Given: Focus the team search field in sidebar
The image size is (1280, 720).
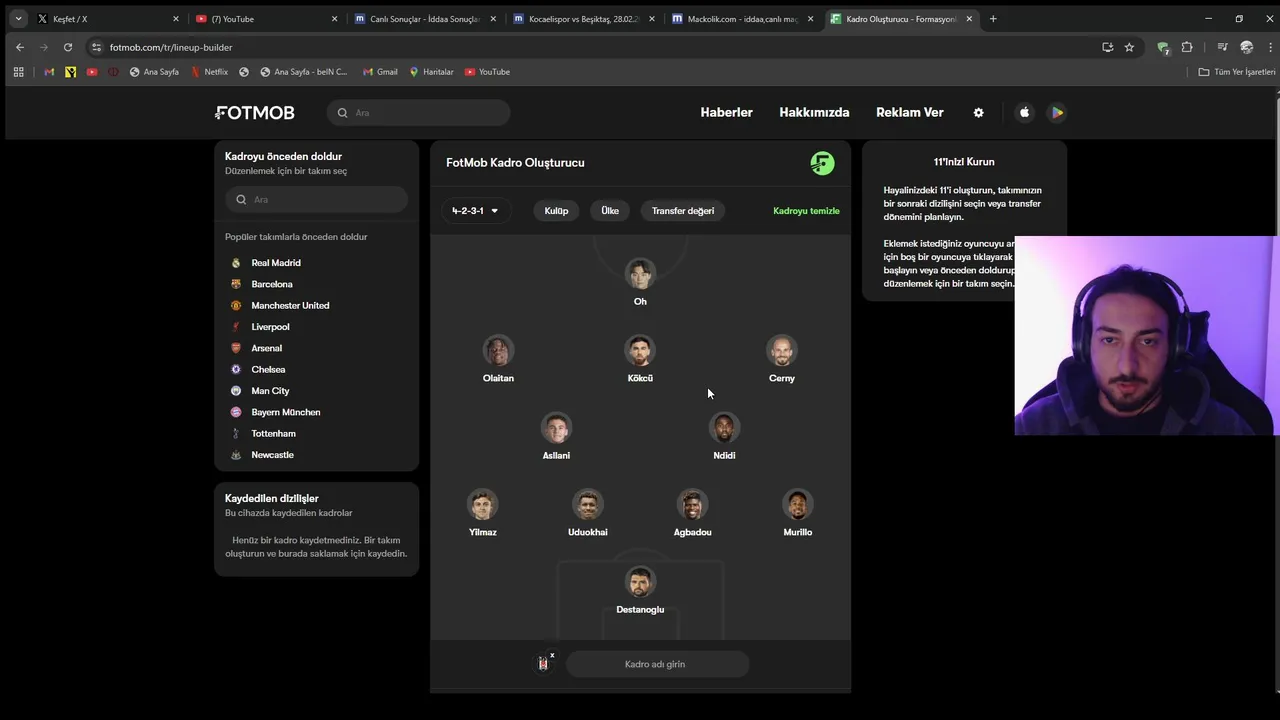Looking at the screenshot, I should pyautogui.click(x=316, y=199).
